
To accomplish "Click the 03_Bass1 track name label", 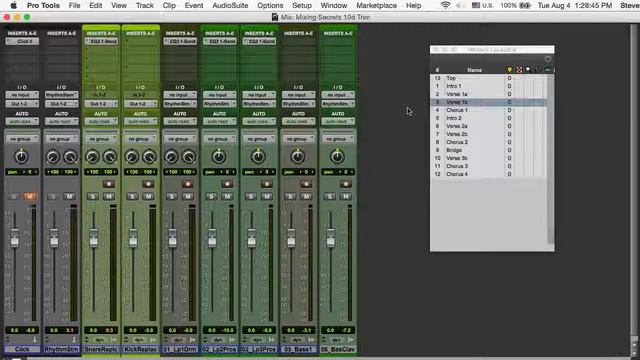I will click(x=298, y=349).
